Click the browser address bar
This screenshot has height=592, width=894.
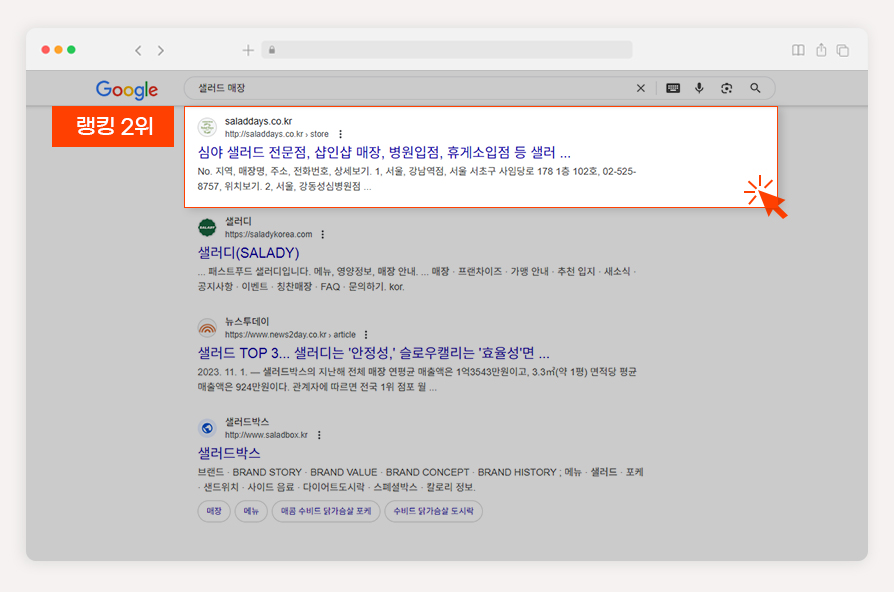pos(447,50)
